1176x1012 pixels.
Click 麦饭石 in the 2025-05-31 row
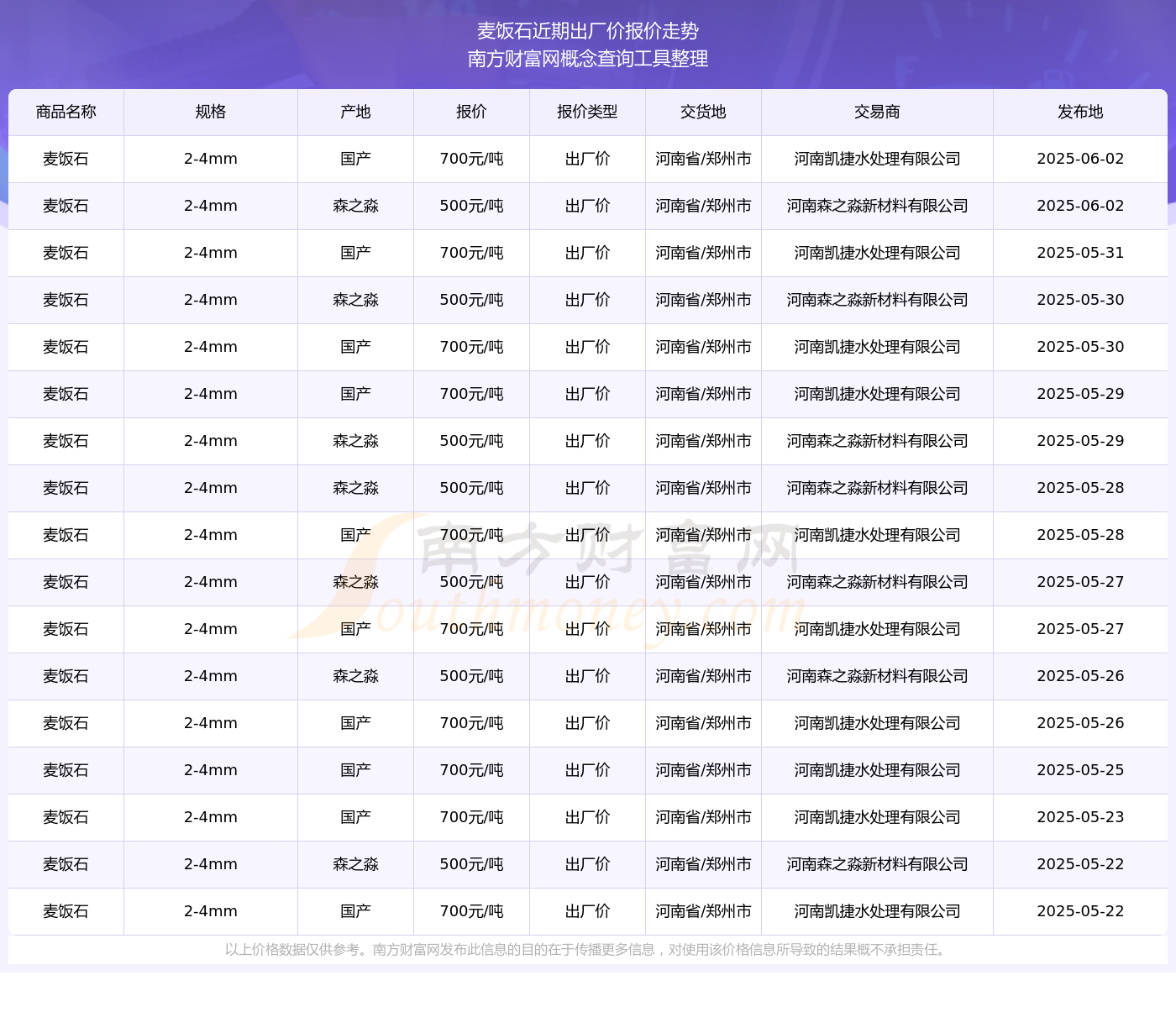click(66, 253)
